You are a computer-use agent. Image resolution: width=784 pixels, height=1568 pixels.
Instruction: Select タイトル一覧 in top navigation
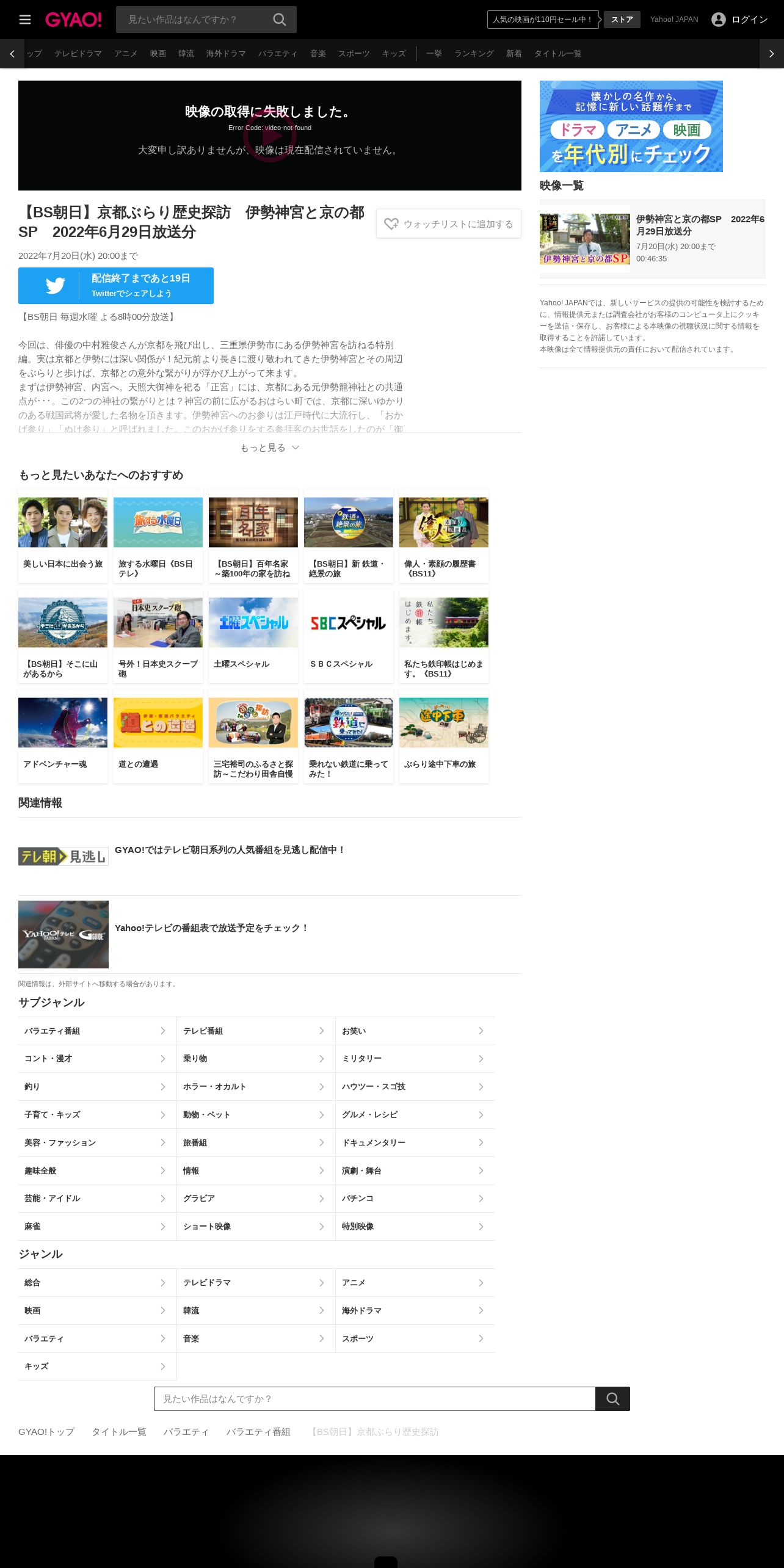click(x=557, y=54)
